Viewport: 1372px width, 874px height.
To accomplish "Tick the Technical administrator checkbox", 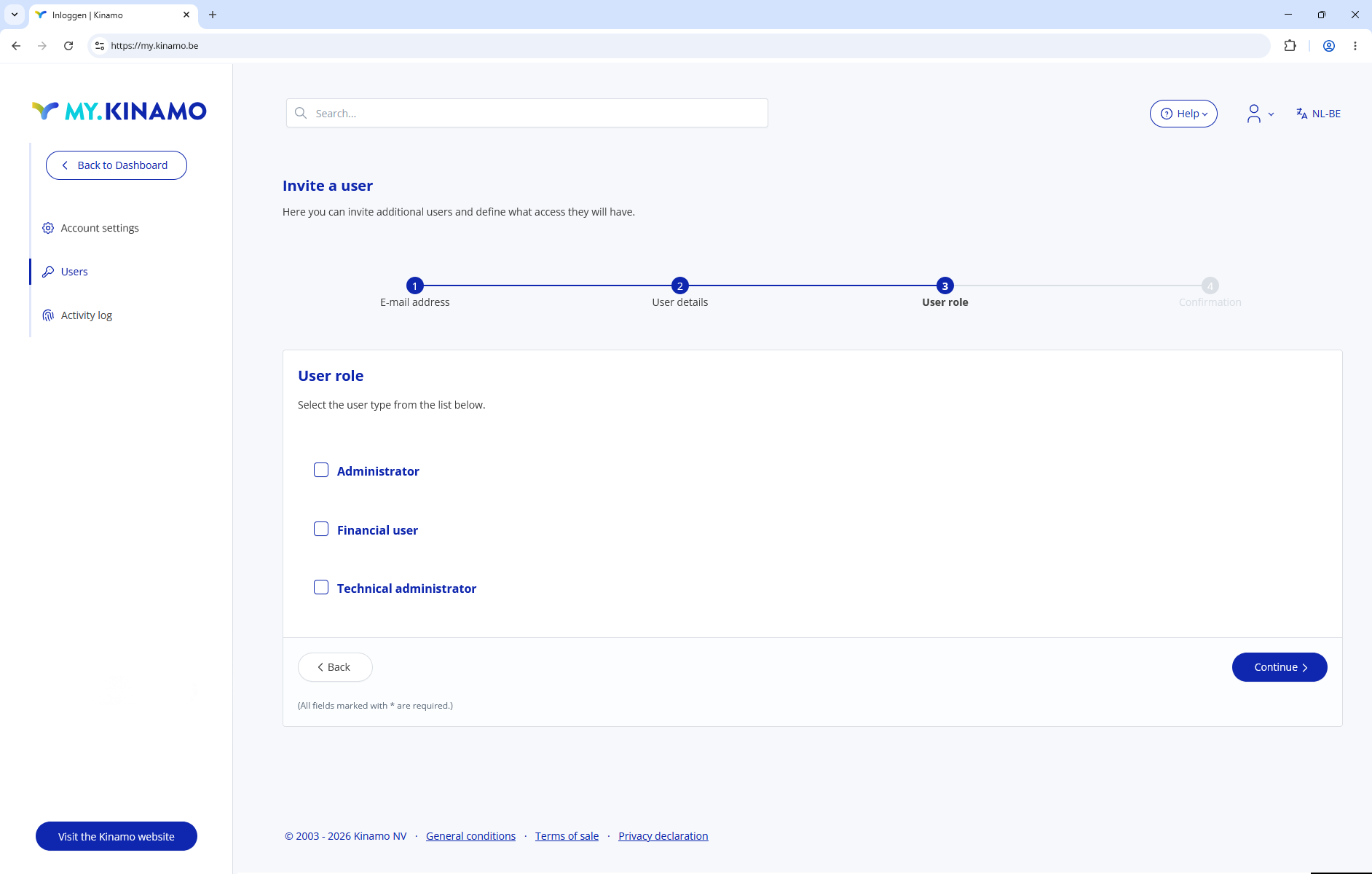I will [x=321, y=588].
